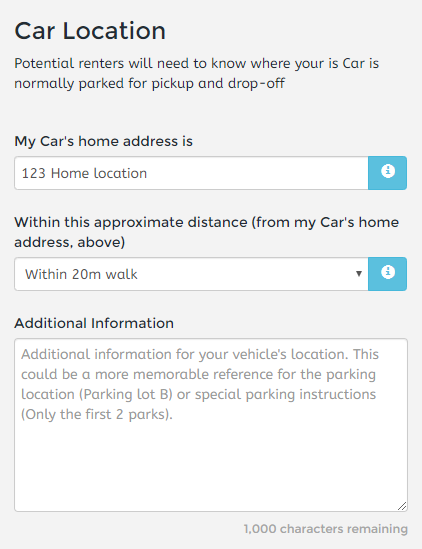Click the '123 Home location' text value

pyautogui.click(x=84, y=173)
